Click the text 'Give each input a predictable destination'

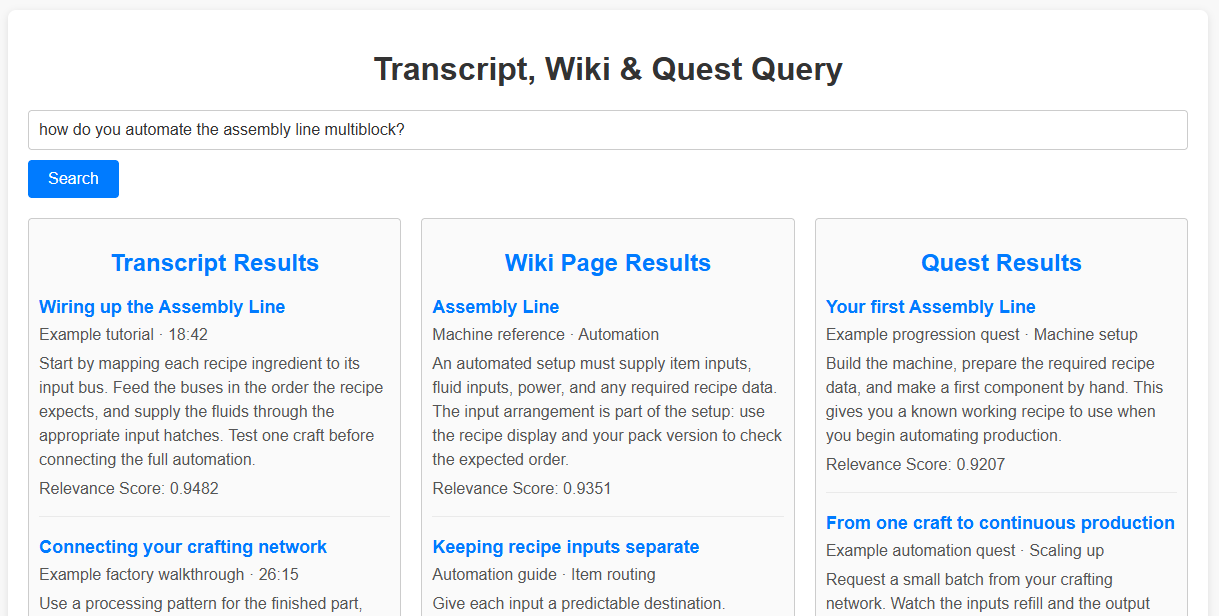577,604
